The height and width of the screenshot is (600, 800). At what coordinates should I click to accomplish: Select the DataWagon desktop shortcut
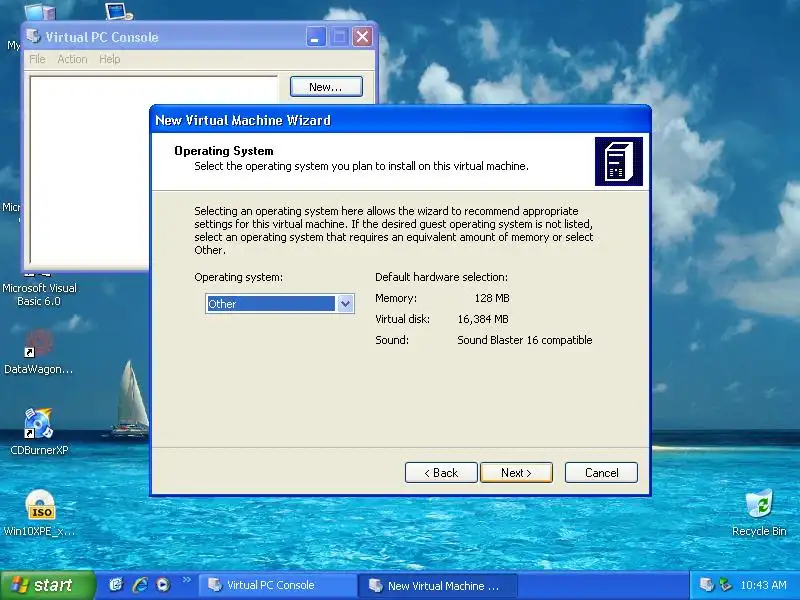coord(38,352)
